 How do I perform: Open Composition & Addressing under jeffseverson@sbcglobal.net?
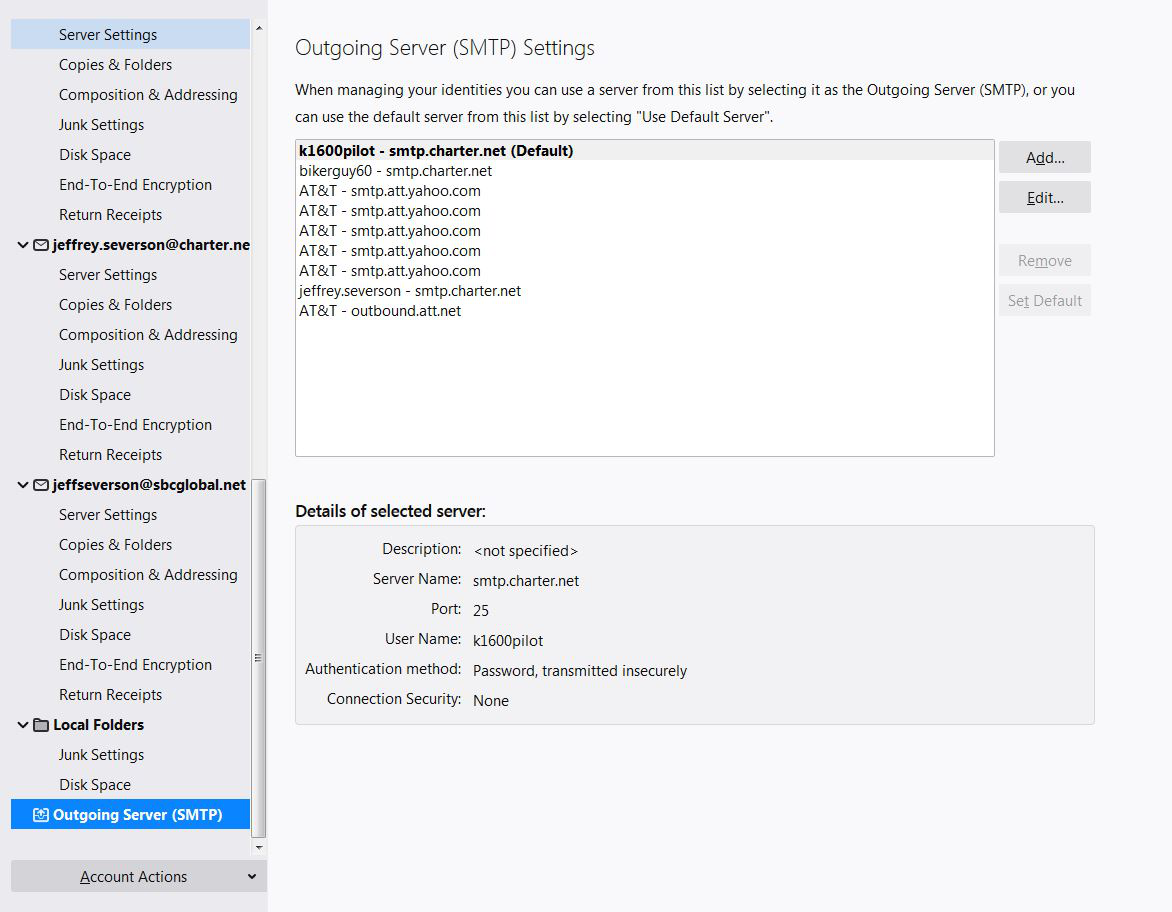(148, 575)
